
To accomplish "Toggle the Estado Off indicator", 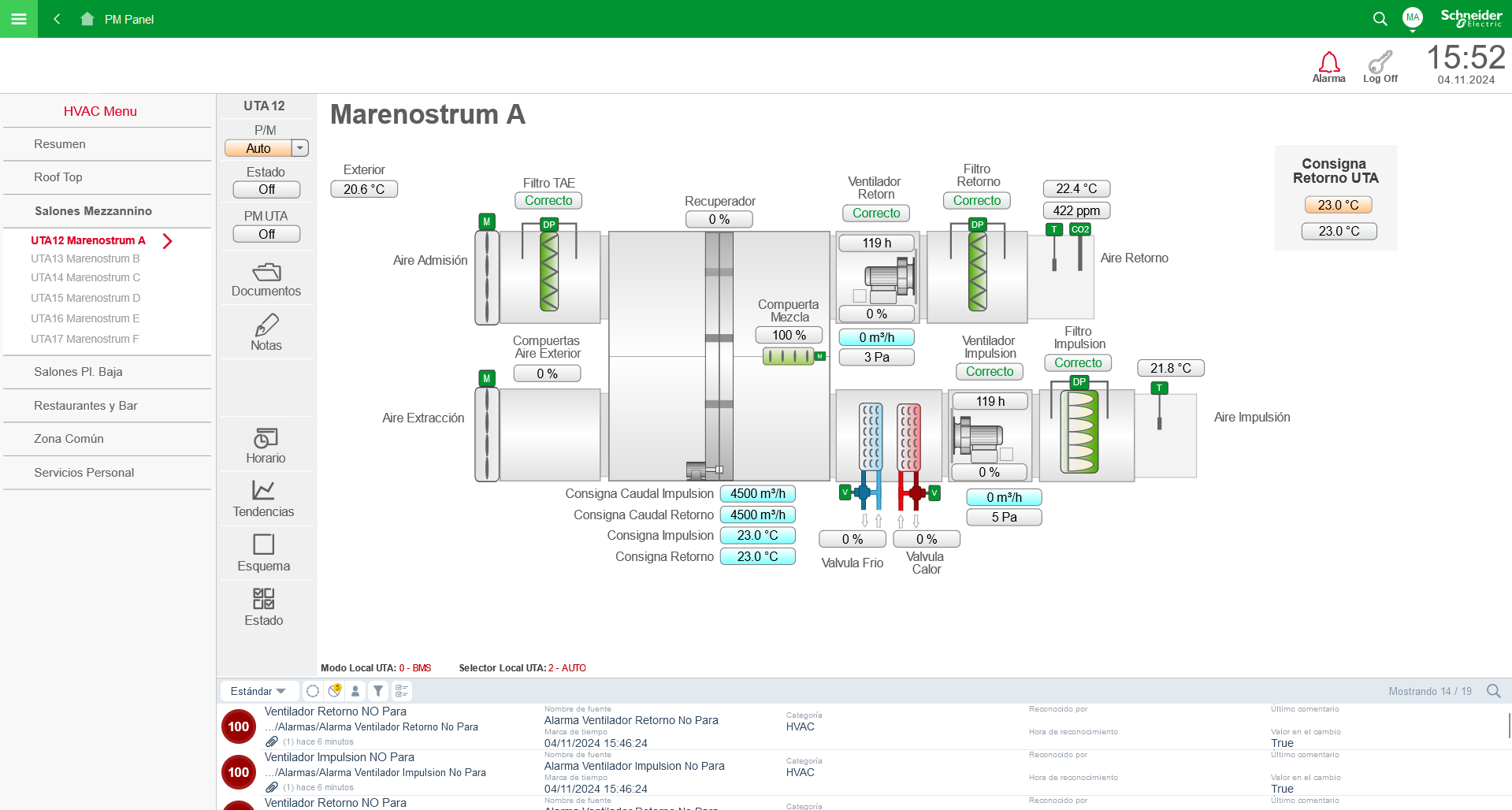I will pos(266,190).
